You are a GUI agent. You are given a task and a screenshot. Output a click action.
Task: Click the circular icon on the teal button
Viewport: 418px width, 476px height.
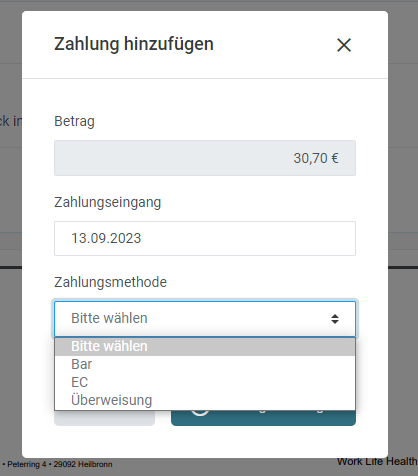[200, 413]
